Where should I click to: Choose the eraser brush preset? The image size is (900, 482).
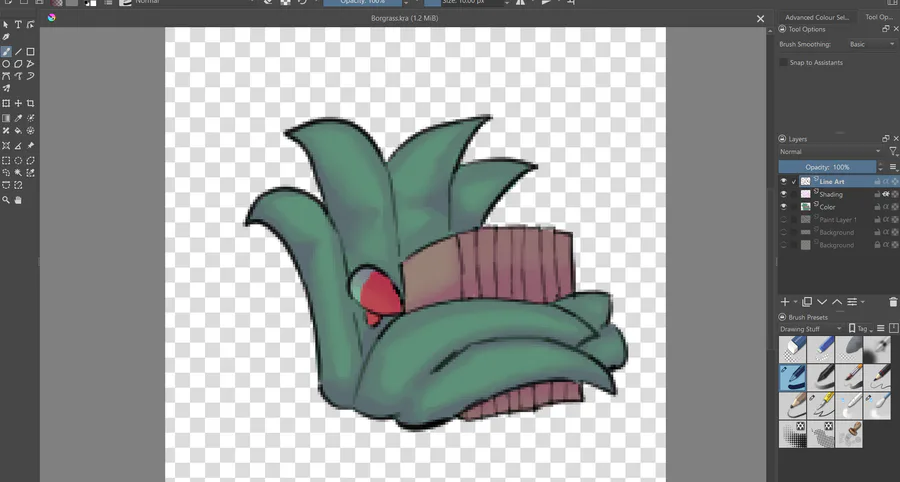coord(793,349)
